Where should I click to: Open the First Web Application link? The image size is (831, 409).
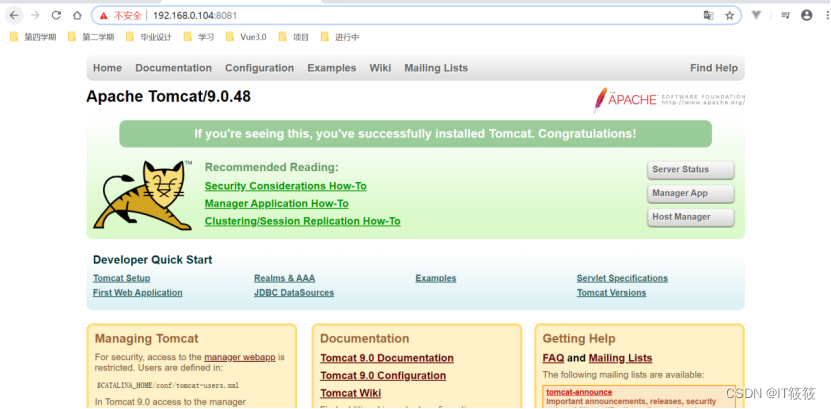pyautogui.click(x=138, y=292)
